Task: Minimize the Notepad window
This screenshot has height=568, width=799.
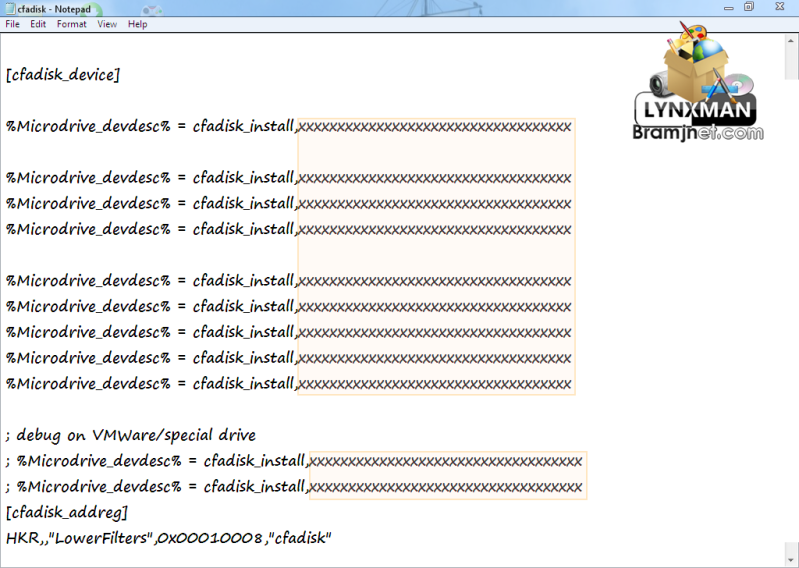Action: click(x=720, y=7)
